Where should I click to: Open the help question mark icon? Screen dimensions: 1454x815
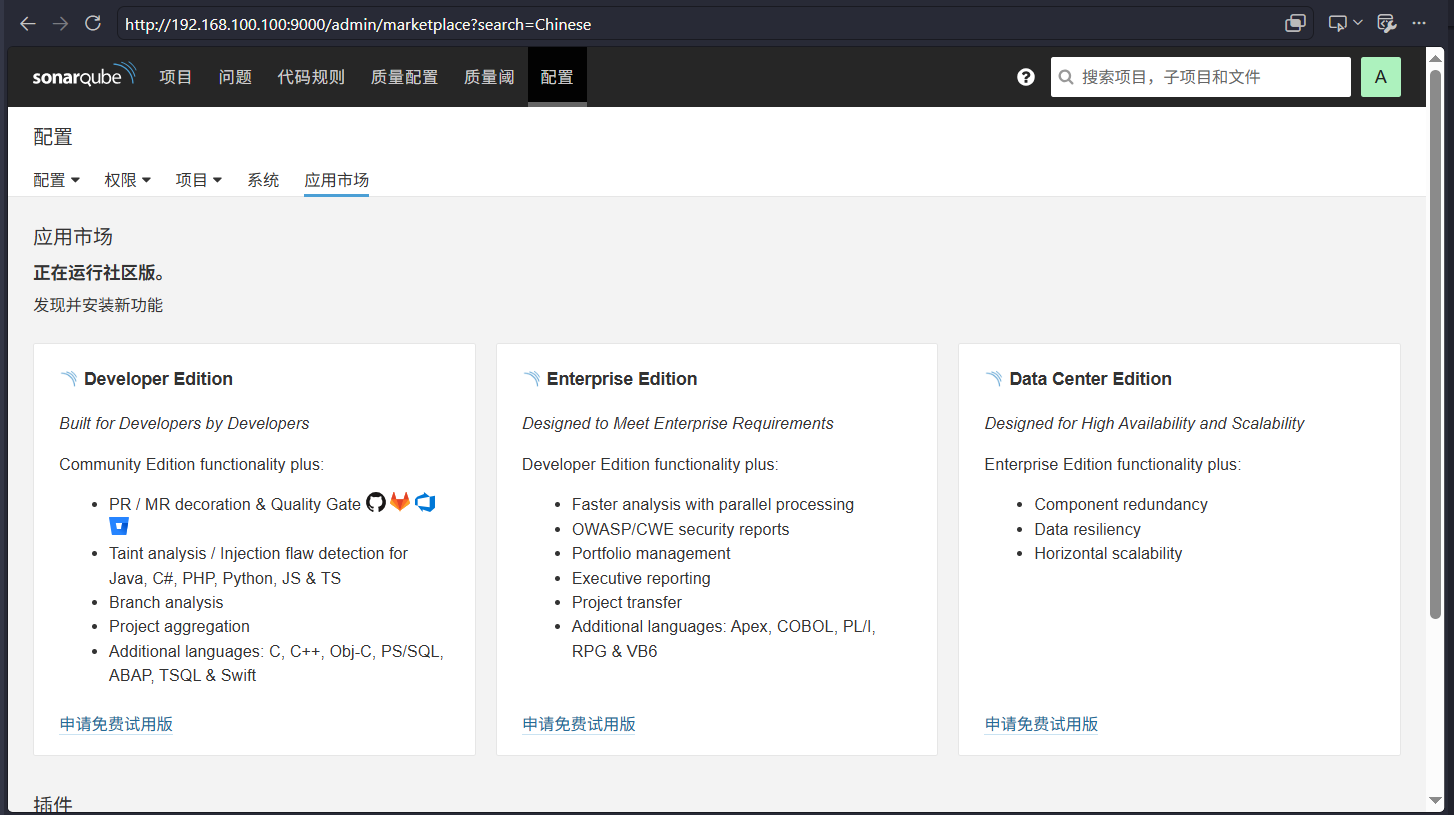pos(1026,77)
